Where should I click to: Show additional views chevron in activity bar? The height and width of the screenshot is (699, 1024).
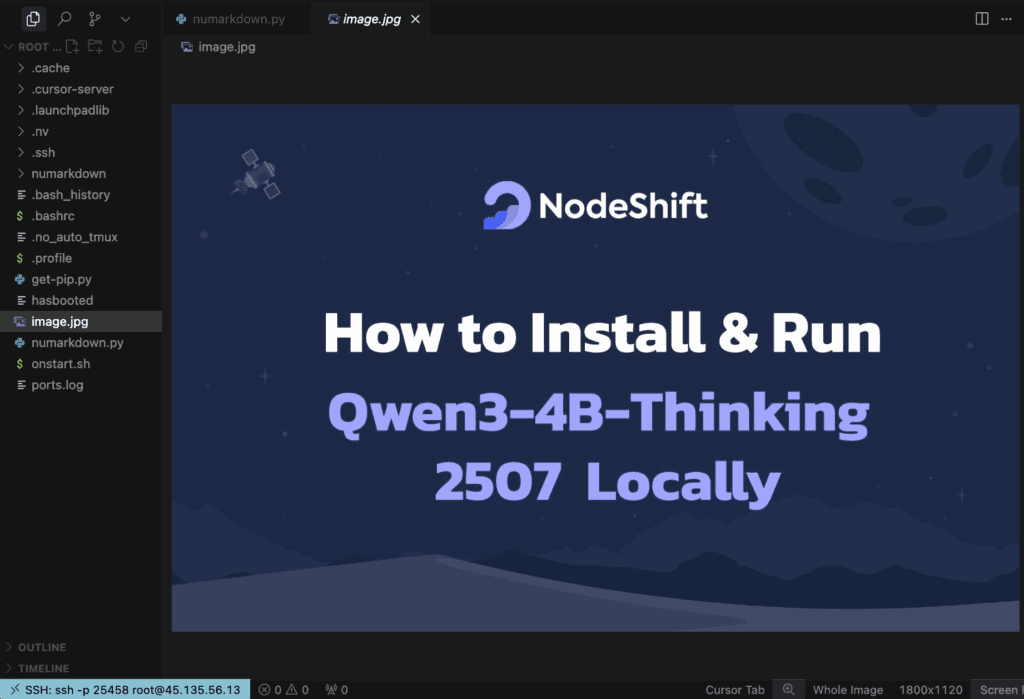point(125,20)
